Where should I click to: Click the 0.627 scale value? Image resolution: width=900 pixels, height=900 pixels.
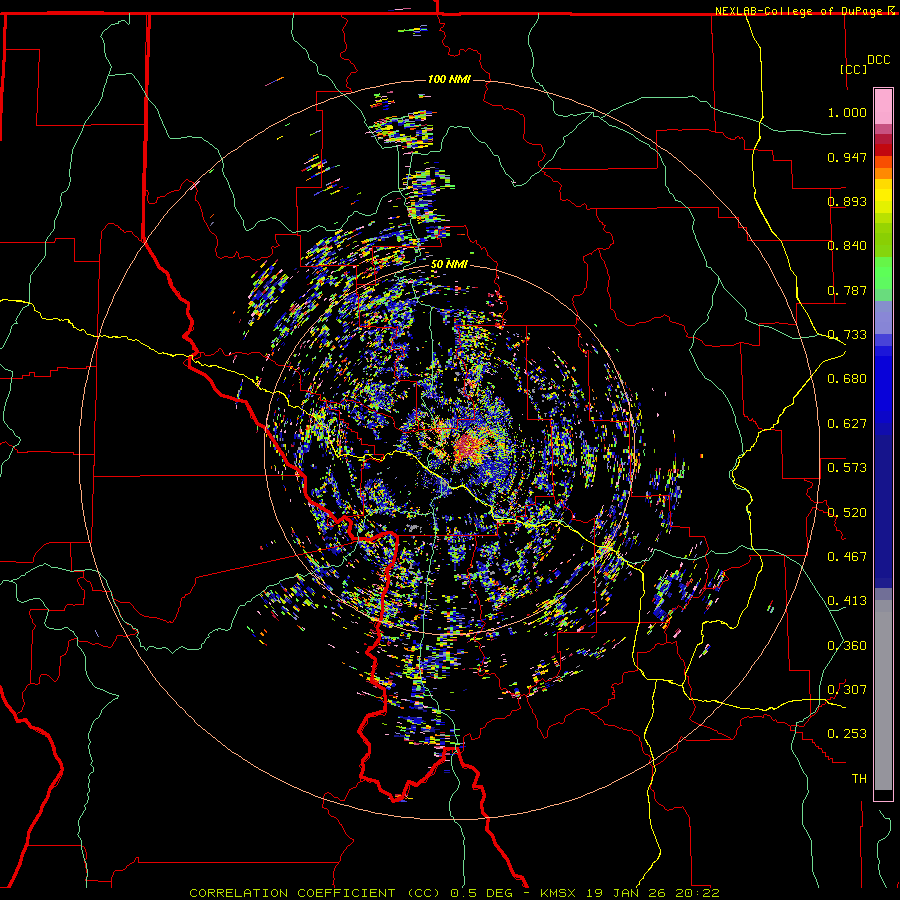click(847, 424)
